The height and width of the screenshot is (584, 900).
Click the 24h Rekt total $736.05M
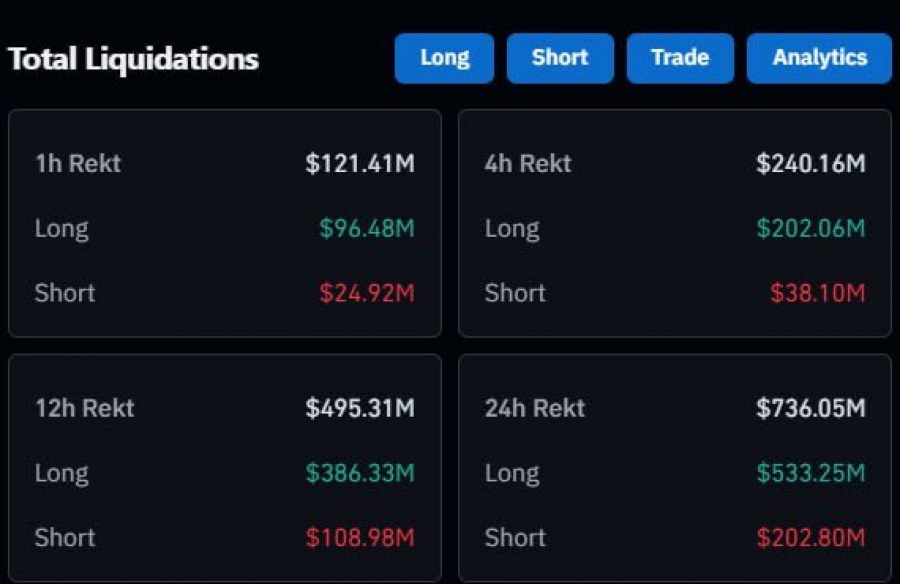(810, 408)
